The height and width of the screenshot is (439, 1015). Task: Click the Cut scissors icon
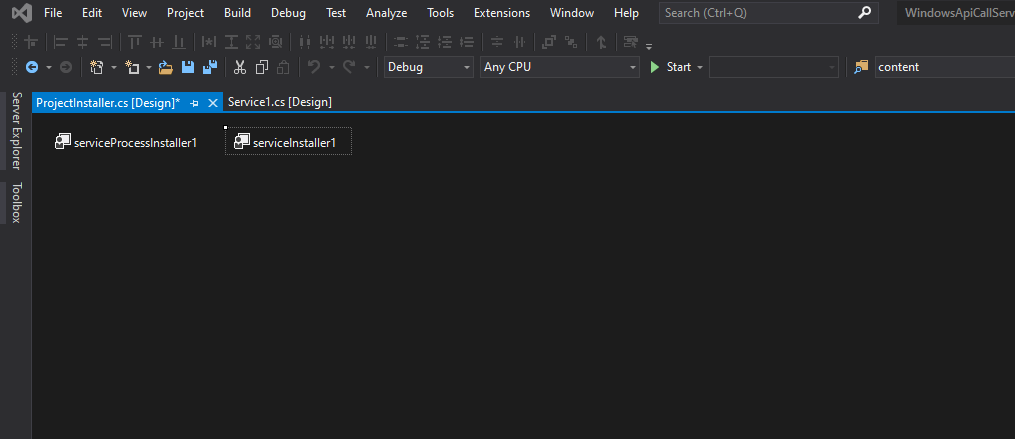pos(240,67)
